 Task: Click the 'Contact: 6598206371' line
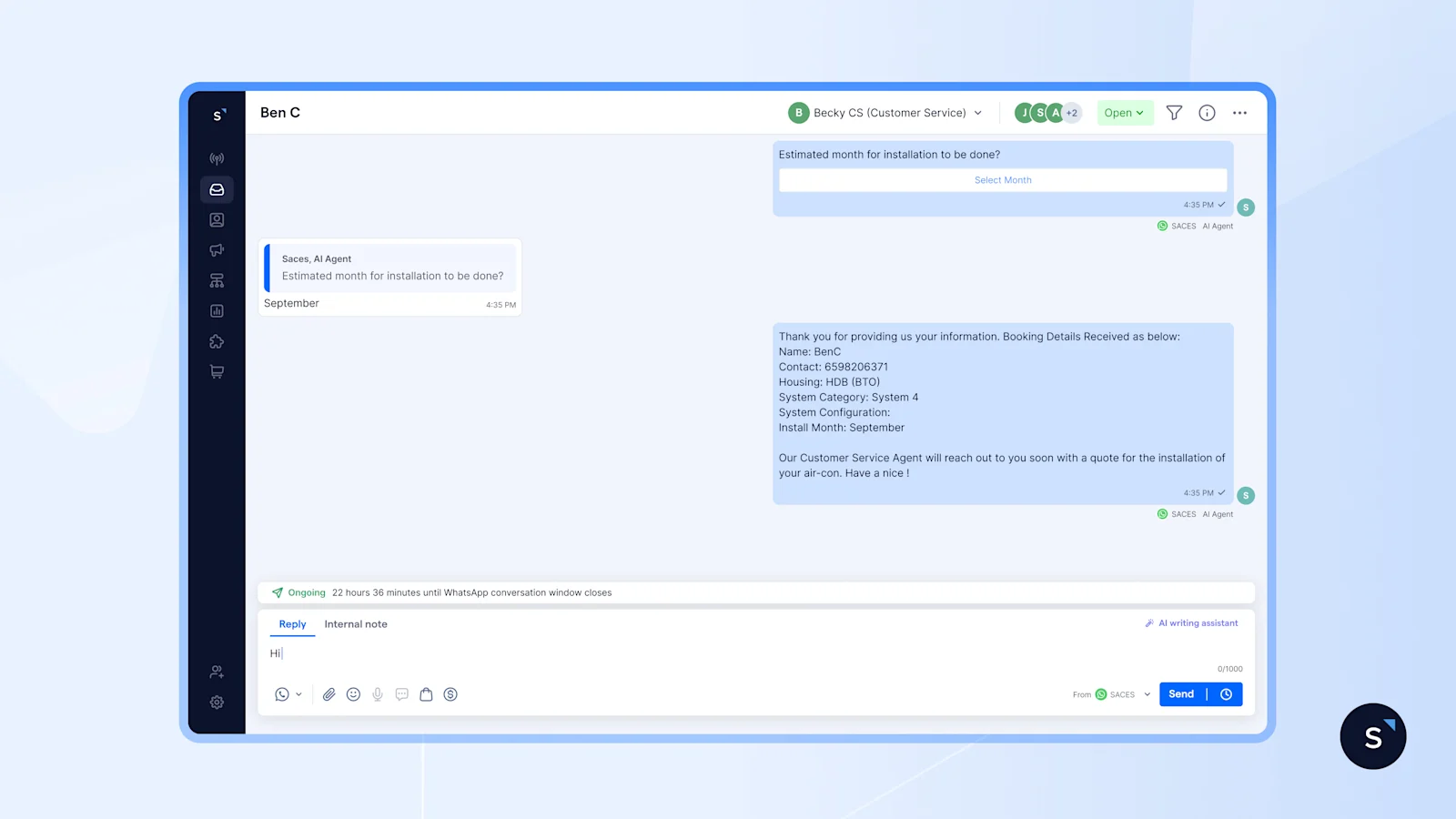834,367
